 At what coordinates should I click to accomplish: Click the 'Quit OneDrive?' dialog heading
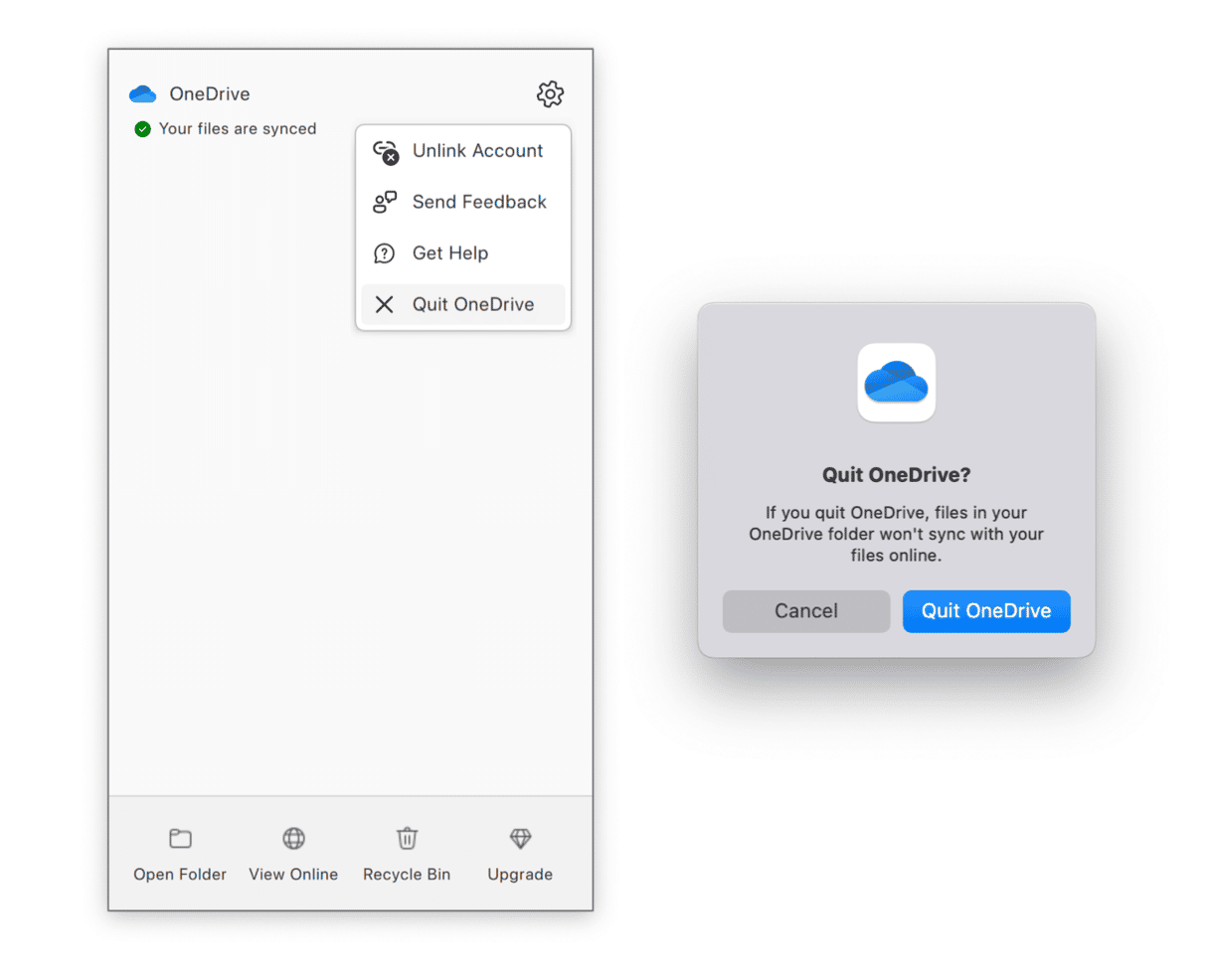point(897,475)
